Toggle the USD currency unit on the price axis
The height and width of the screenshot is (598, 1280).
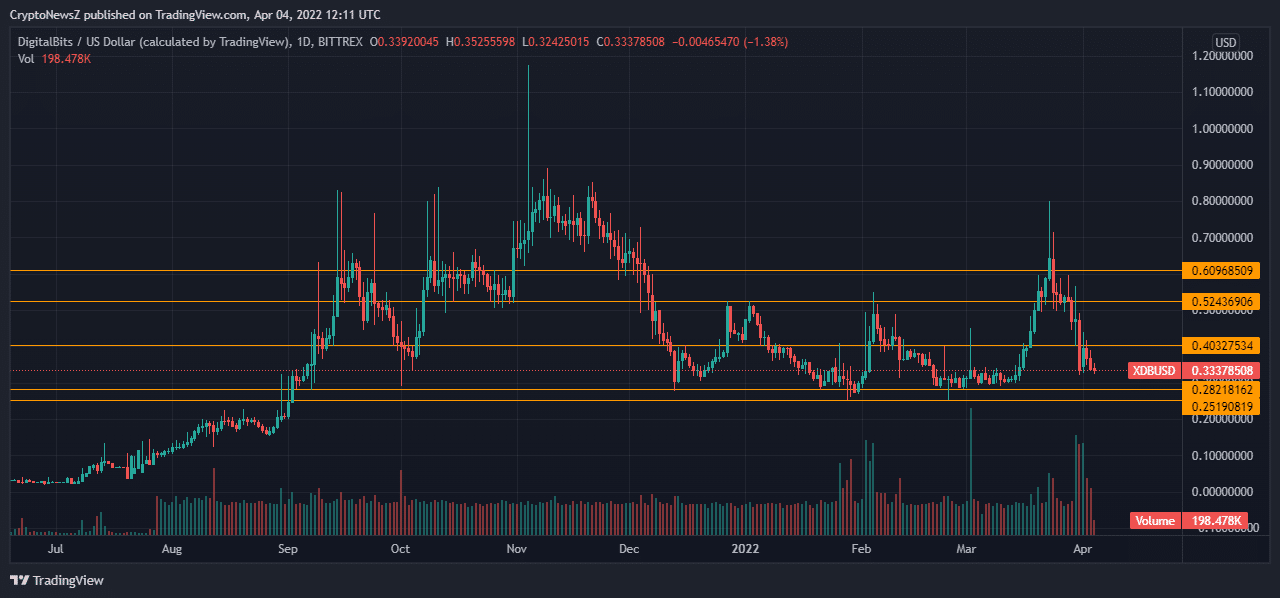click(1224, 43)
